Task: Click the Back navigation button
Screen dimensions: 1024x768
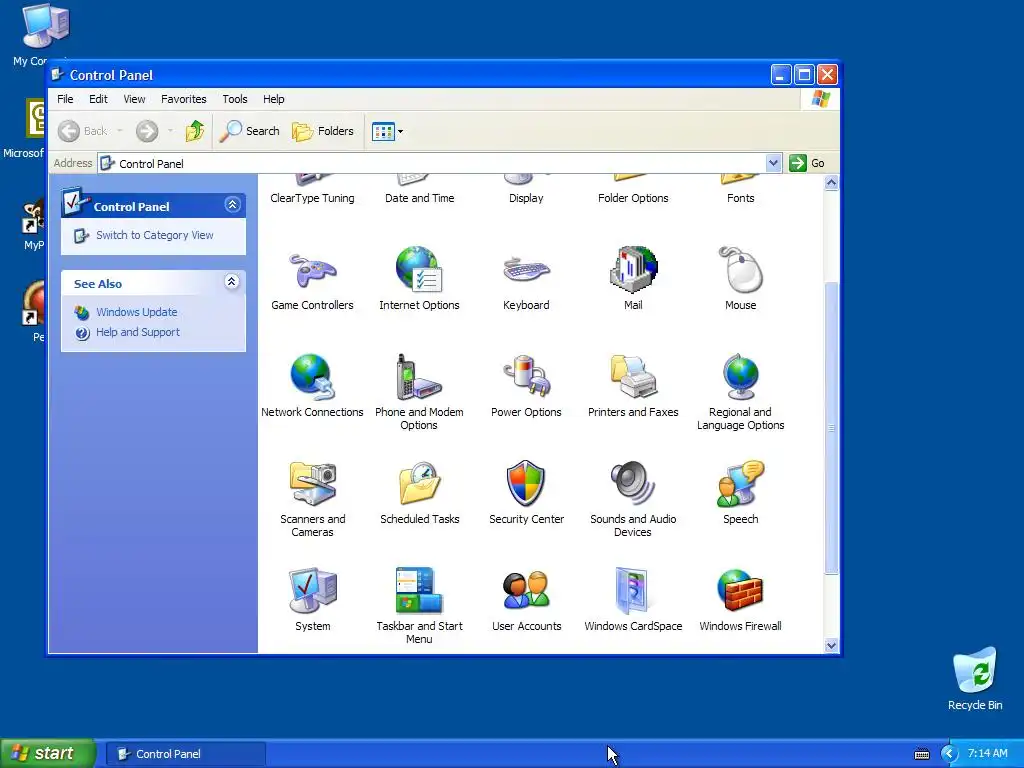Action: point(83,131)
